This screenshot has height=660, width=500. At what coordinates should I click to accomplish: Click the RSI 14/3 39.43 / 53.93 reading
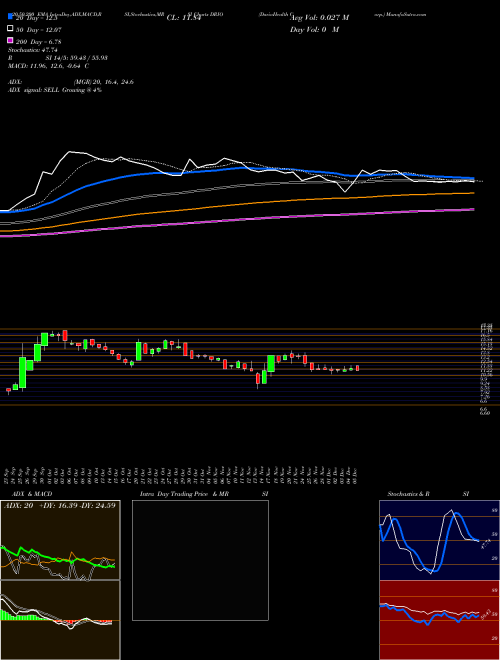click(x=58, y=58)
